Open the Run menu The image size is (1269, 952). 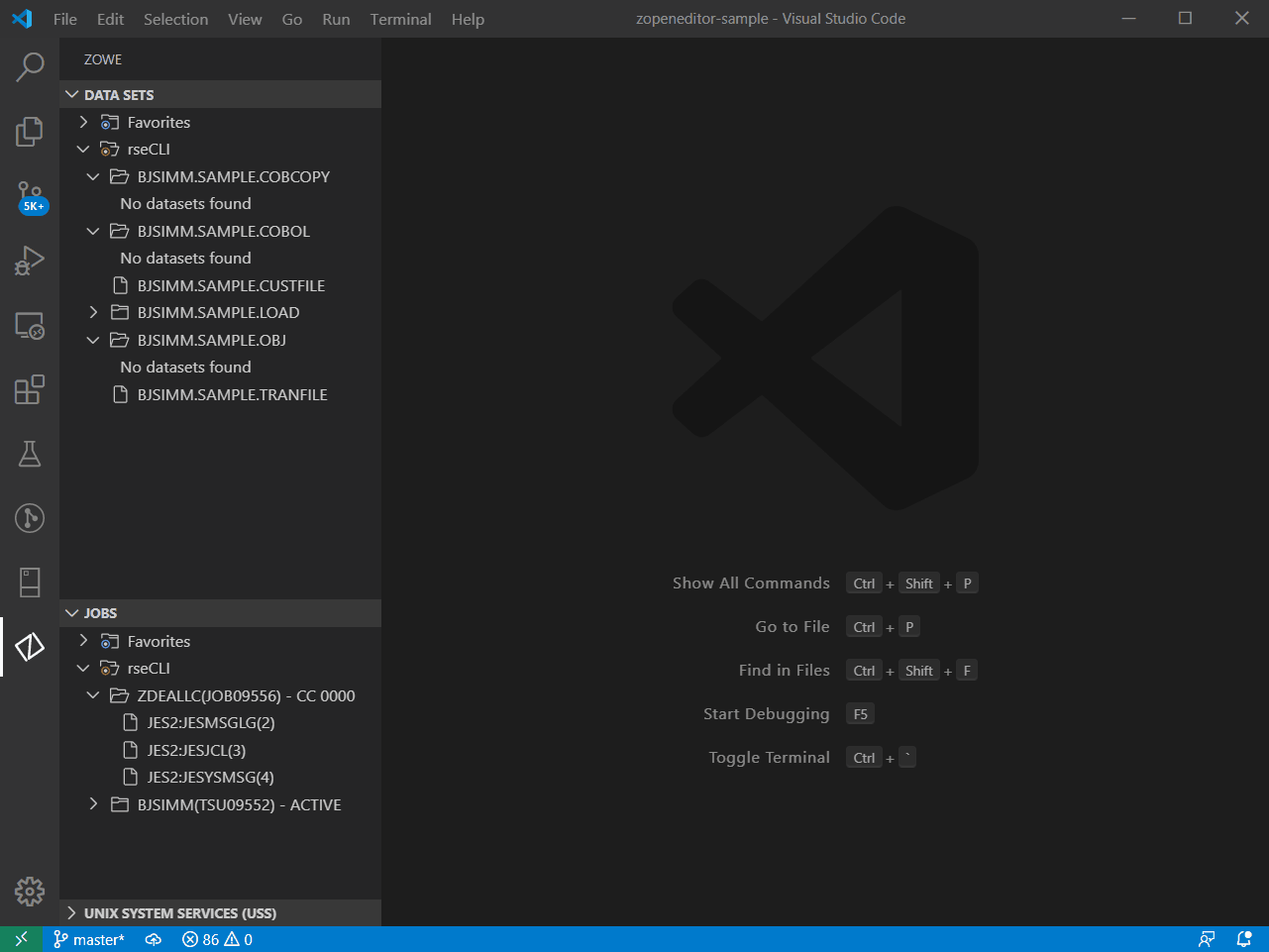point(336,19)
